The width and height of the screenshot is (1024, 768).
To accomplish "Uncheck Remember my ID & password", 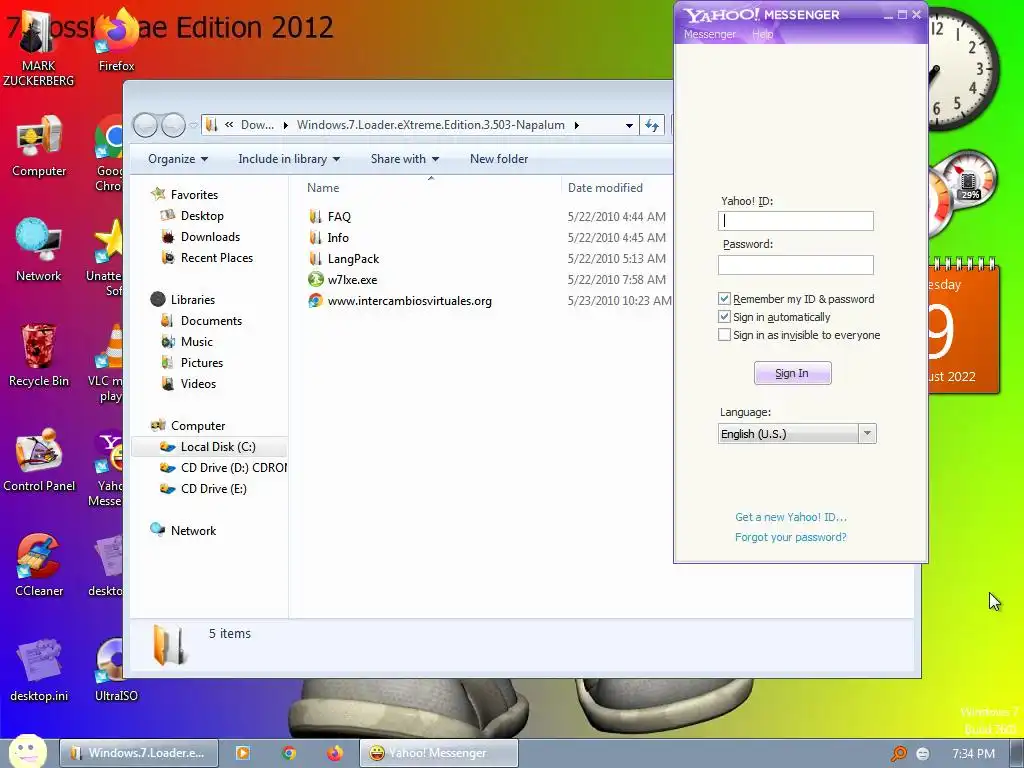I will [x=724, y=298].
